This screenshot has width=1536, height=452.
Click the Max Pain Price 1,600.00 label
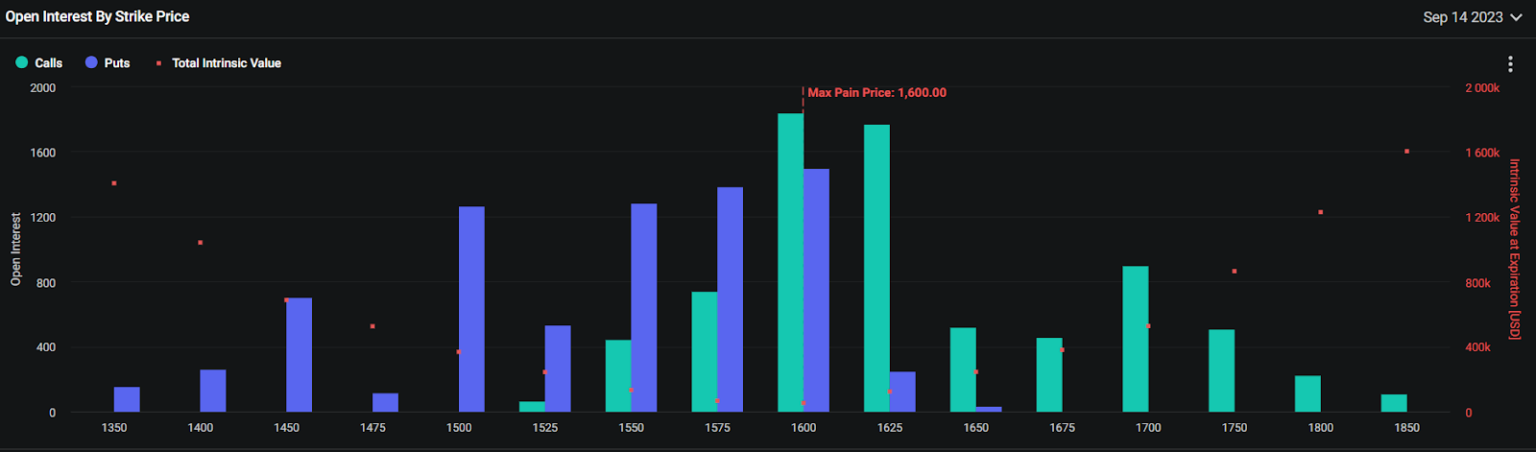pyautogui.click(x=877, y=93)
